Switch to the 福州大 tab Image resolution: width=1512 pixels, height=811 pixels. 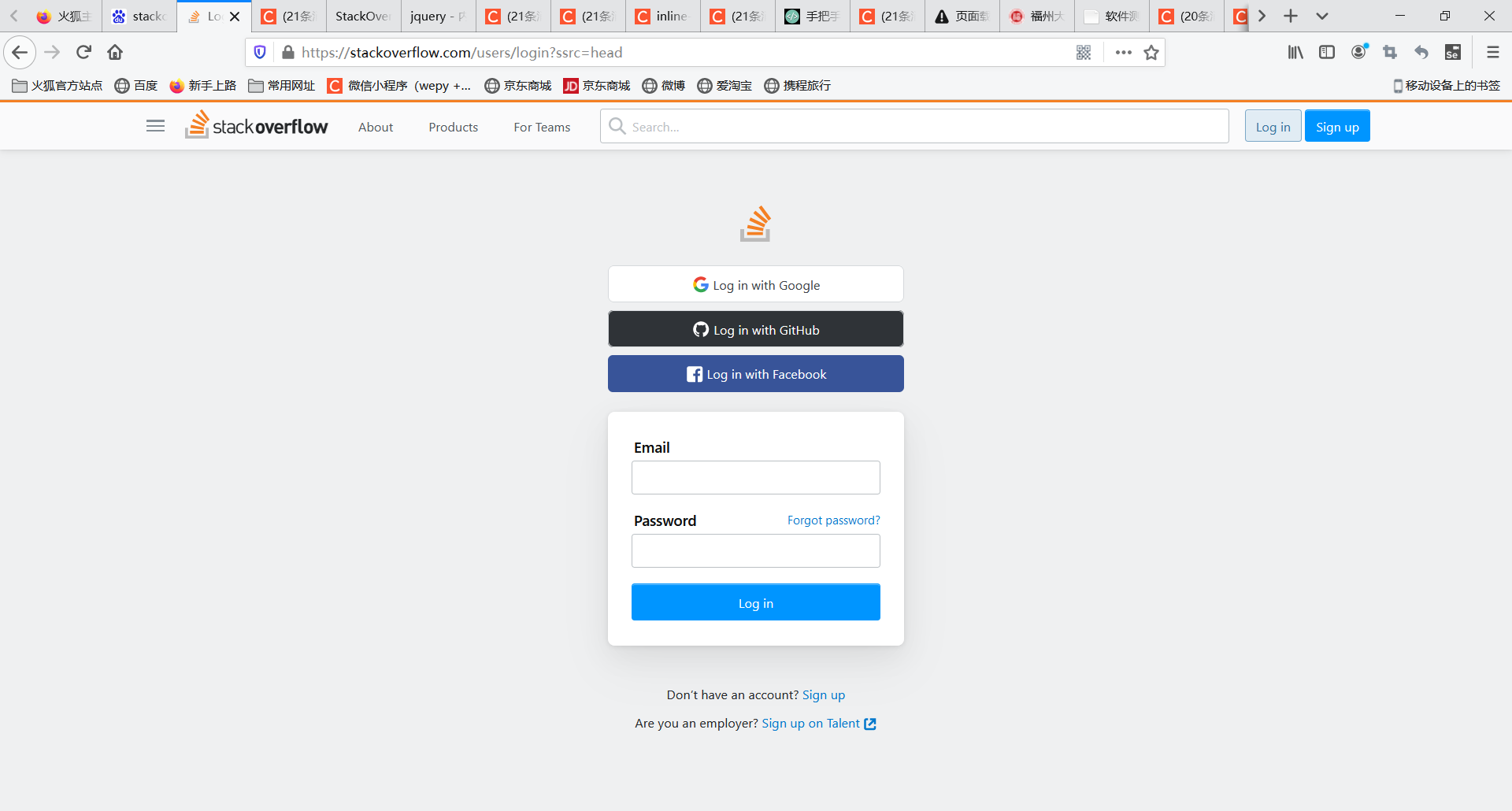1036,17
